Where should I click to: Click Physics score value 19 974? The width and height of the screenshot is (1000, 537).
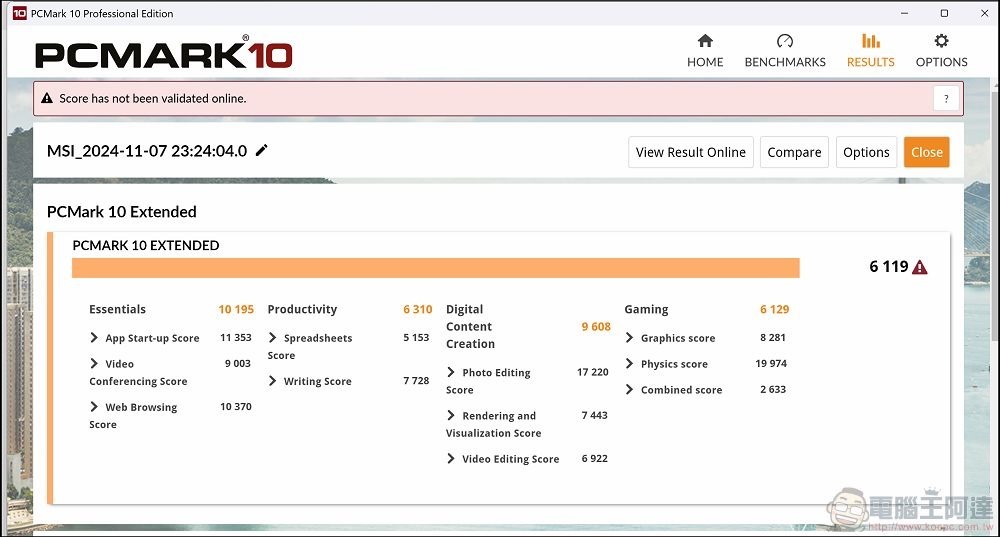[771, 364]
